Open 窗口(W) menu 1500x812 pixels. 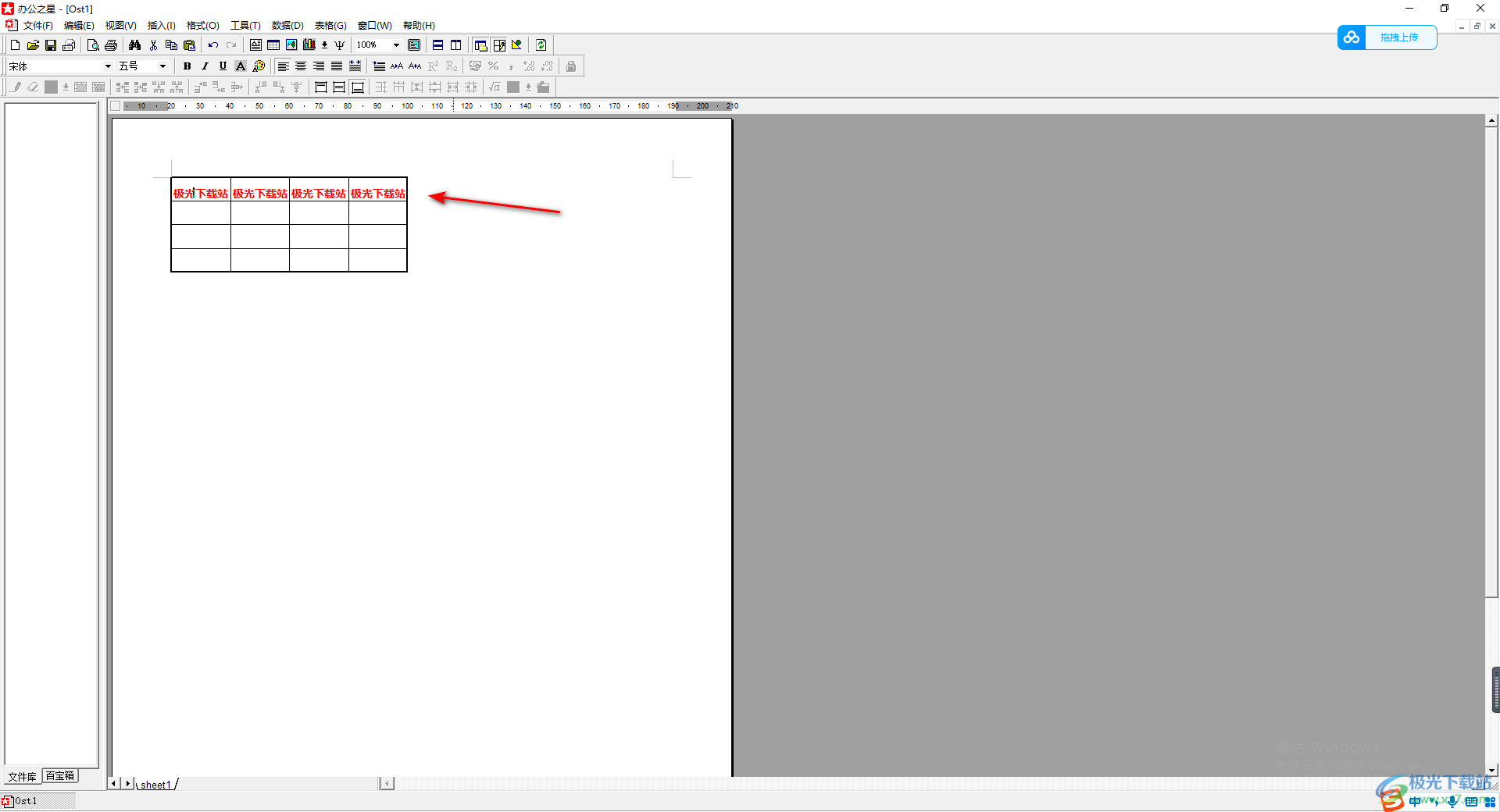(x=374, y=26)
